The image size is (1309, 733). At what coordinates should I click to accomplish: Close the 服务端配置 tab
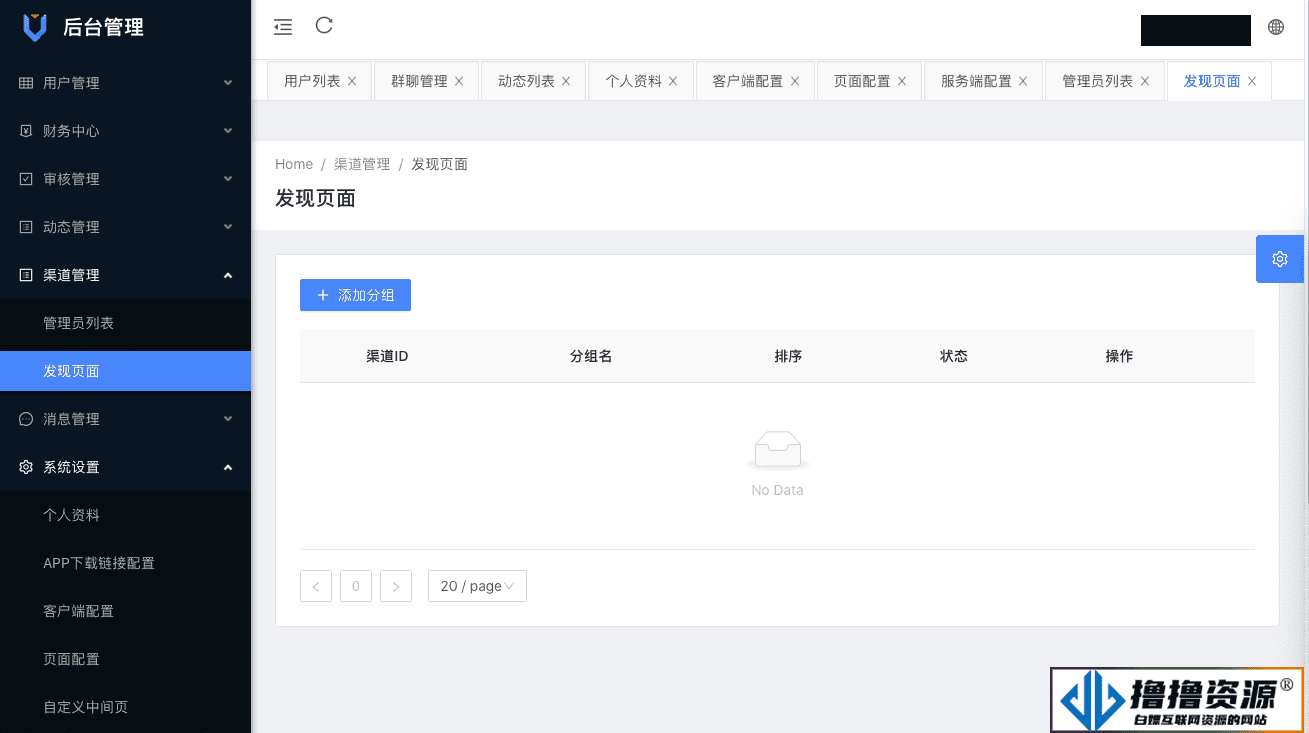tap(1023, 81)
